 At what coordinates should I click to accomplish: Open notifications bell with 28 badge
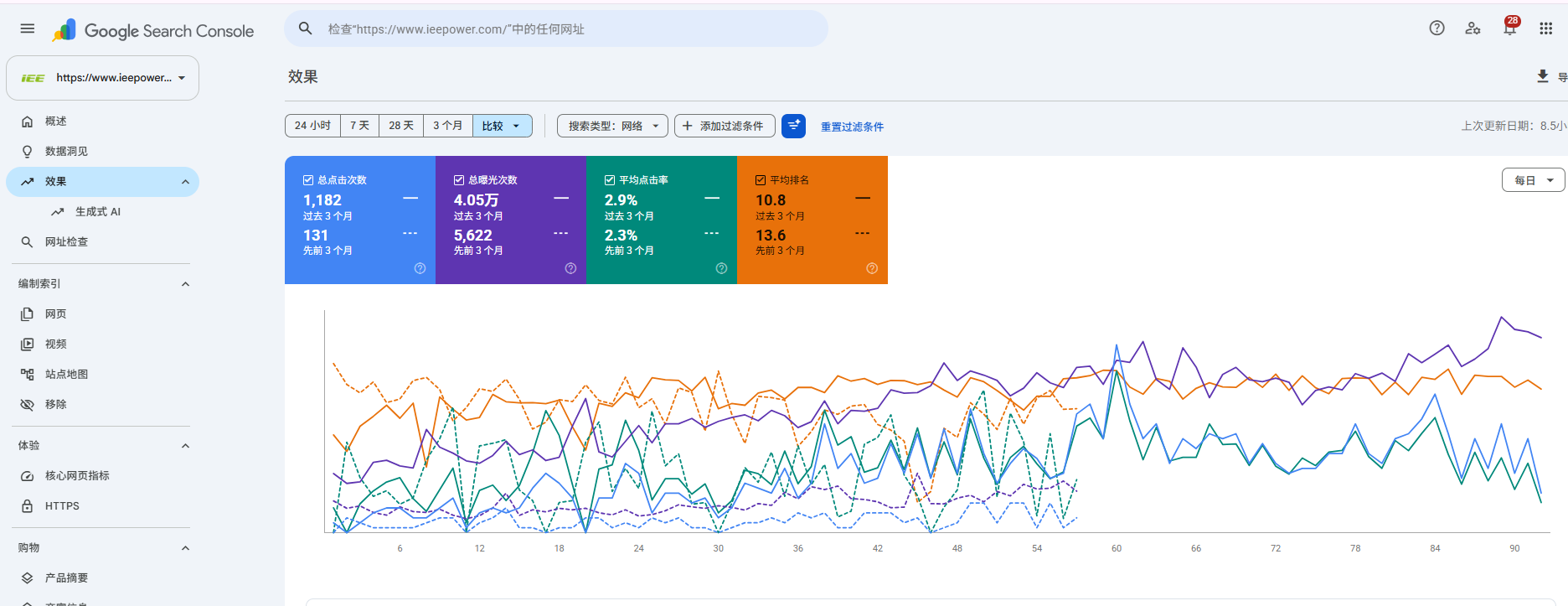click(1510, 27)
